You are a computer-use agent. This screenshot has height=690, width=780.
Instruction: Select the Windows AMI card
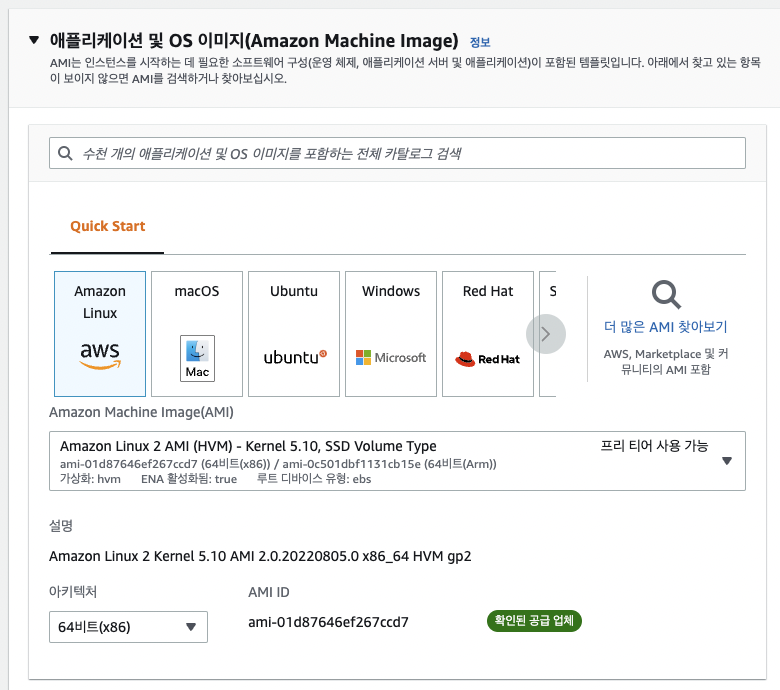tap(391, 334)
